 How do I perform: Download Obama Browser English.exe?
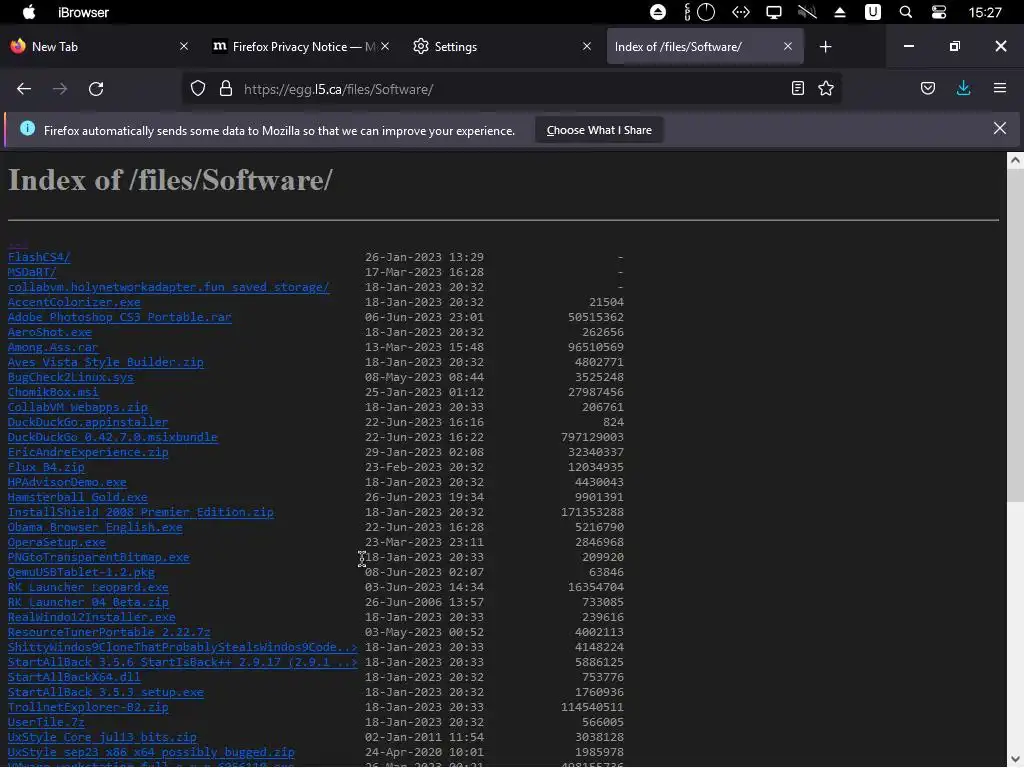point(95,528)
